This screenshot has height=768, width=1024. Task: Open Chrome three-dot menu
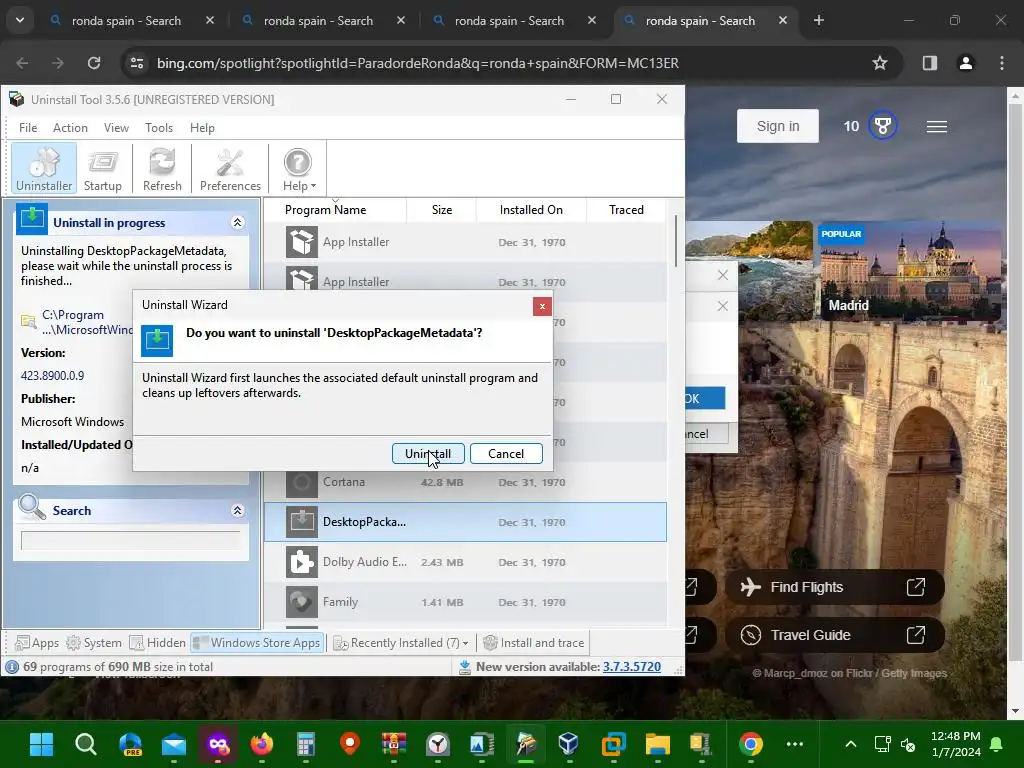[1002, 63]
